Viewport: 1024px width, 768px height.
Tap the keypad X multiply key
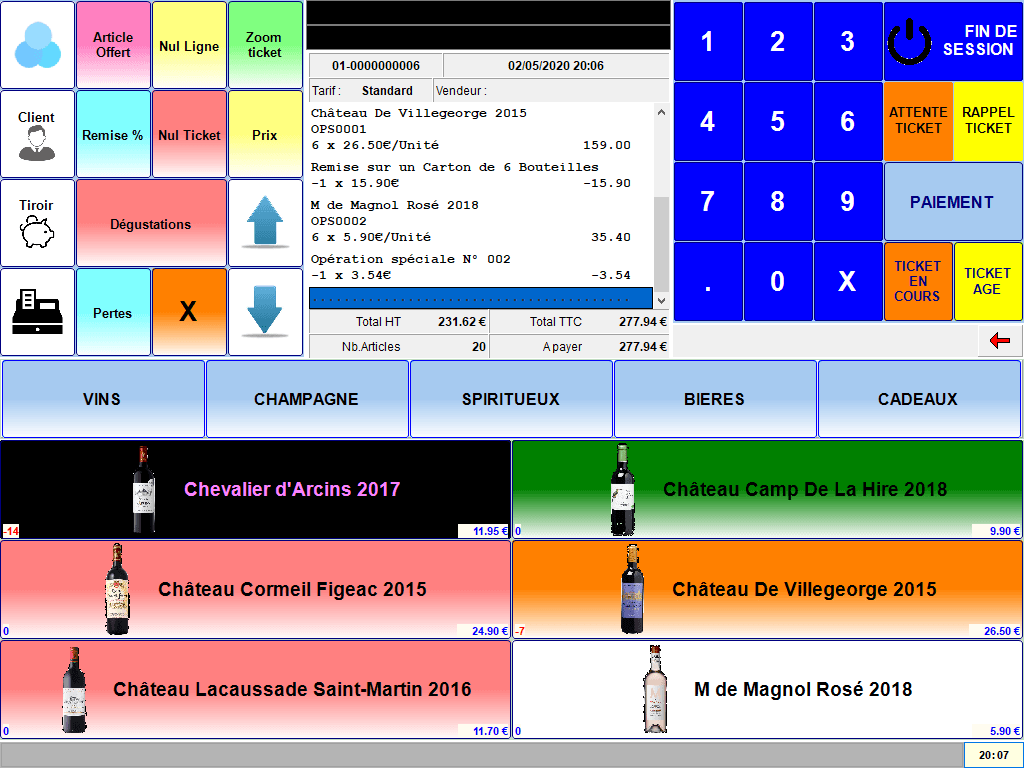coord(848,281)
